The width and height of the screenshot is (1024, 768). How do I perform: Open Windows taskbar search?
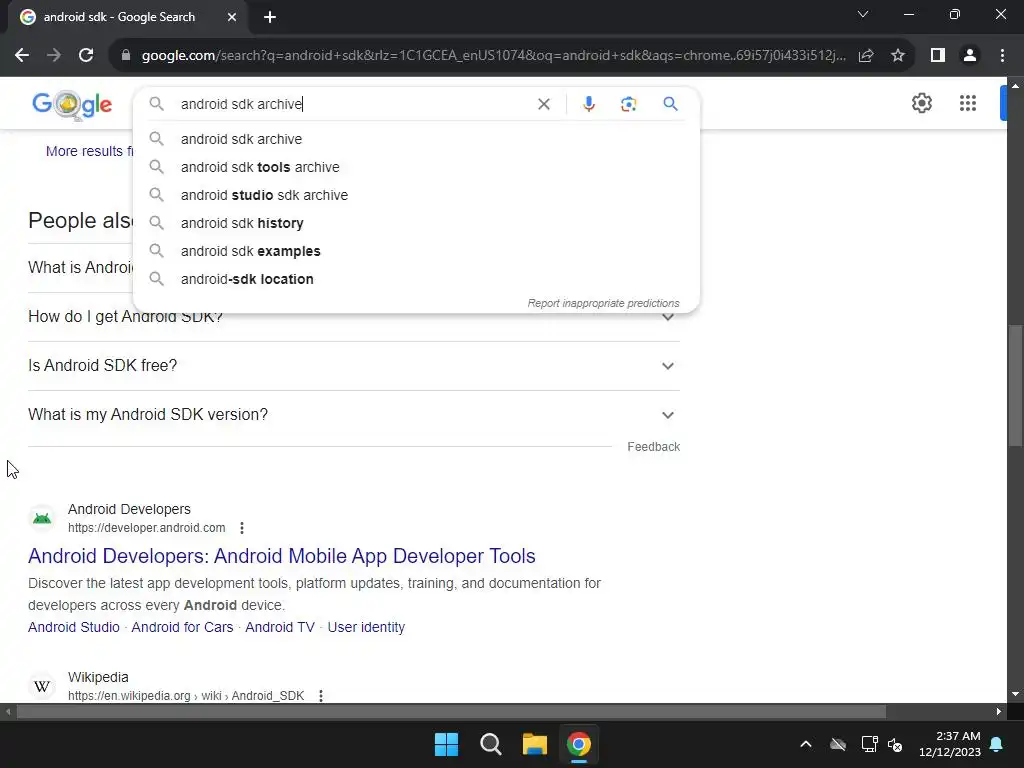pyautogui.click(x=490, y=744)
